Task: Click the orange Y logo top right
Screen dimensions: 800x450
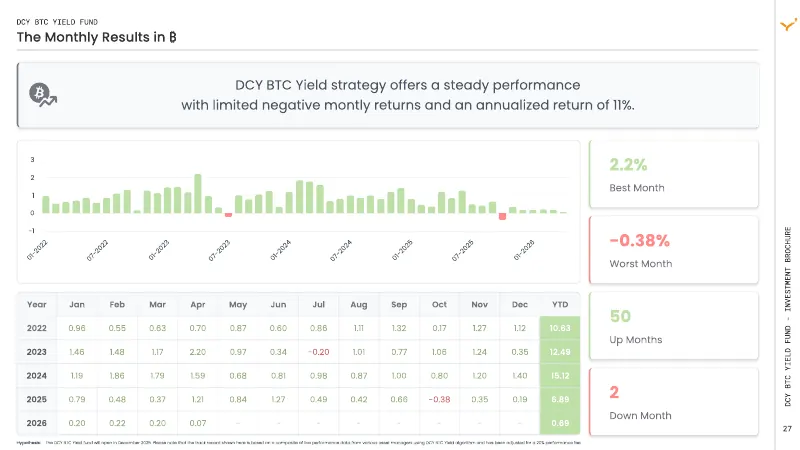Action: 789,24
